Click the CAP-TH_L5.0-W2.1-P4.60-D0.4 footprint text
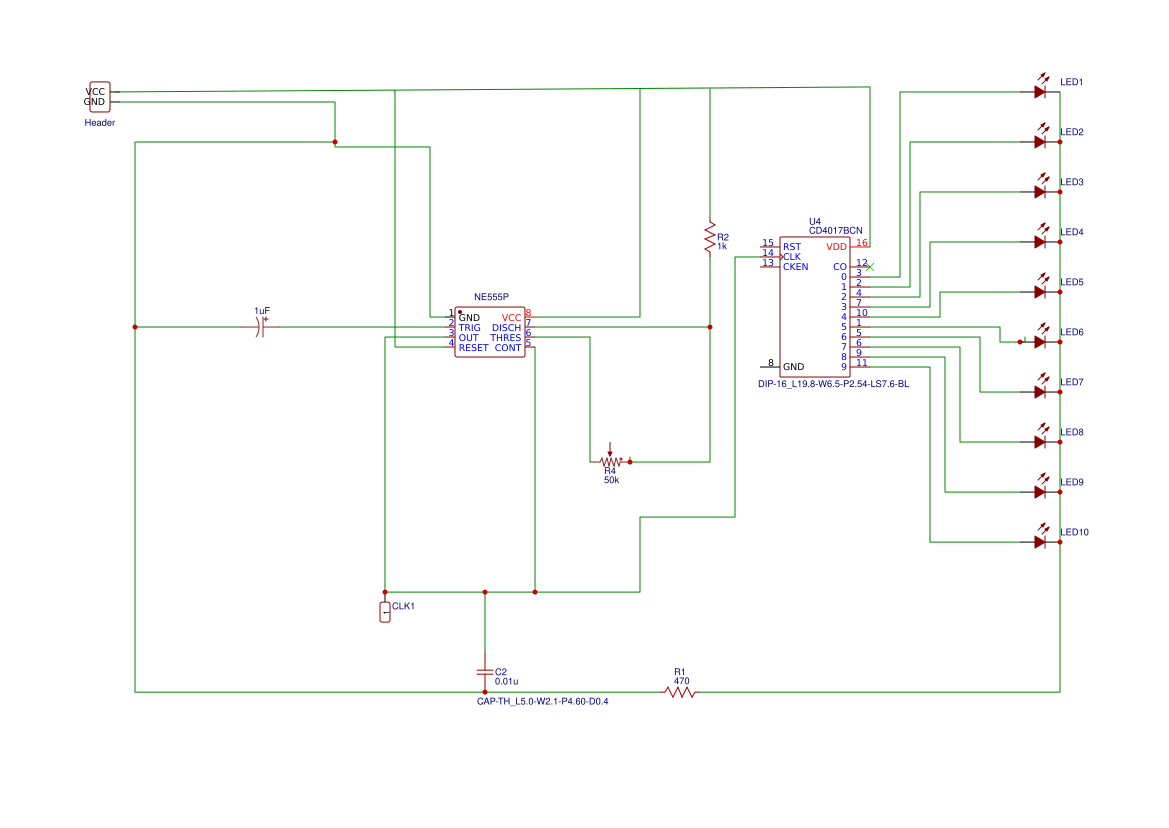 coord(543,701)
